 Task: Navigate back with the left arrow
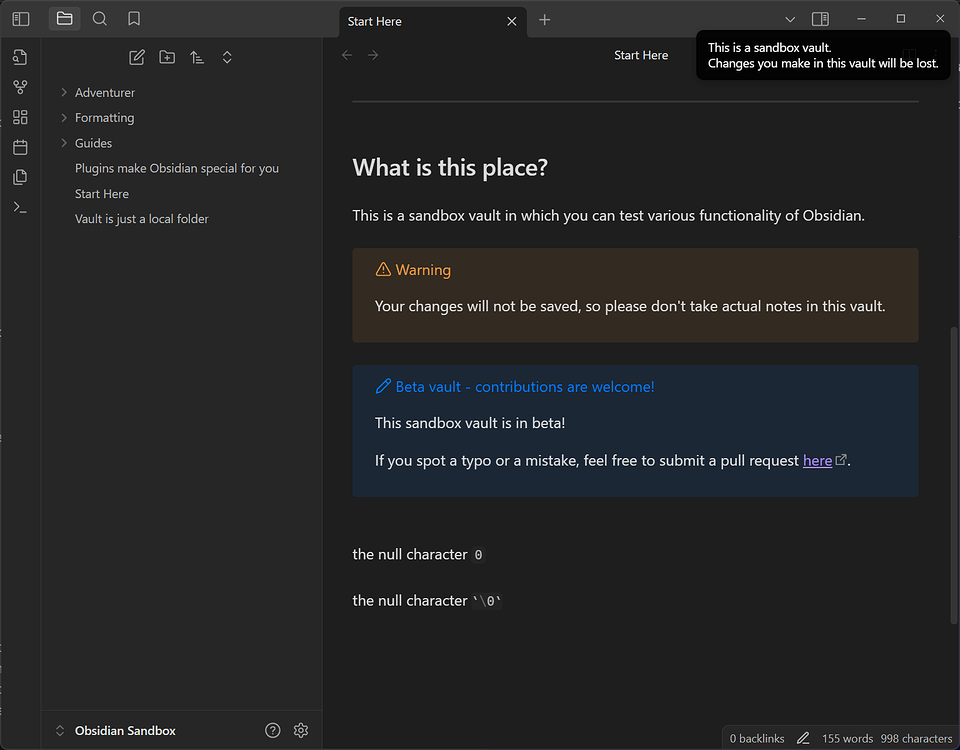[347, 55]
